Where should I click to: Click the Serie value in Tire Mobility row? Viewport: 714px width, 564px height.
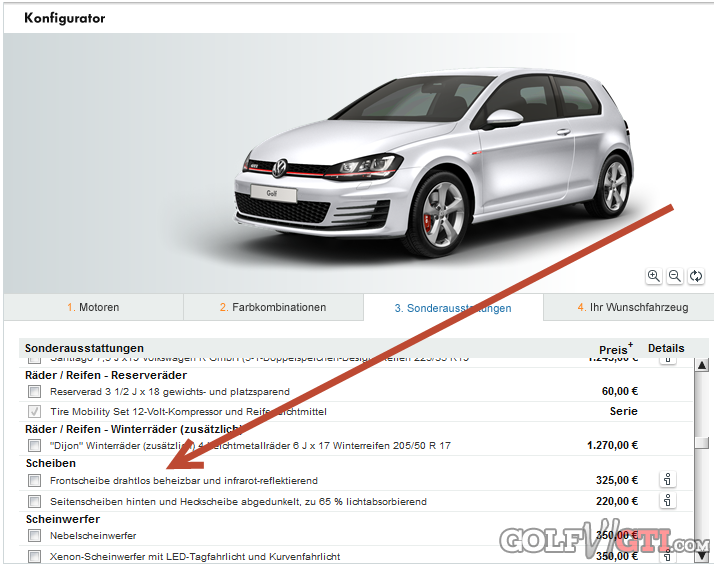point(623,411)
